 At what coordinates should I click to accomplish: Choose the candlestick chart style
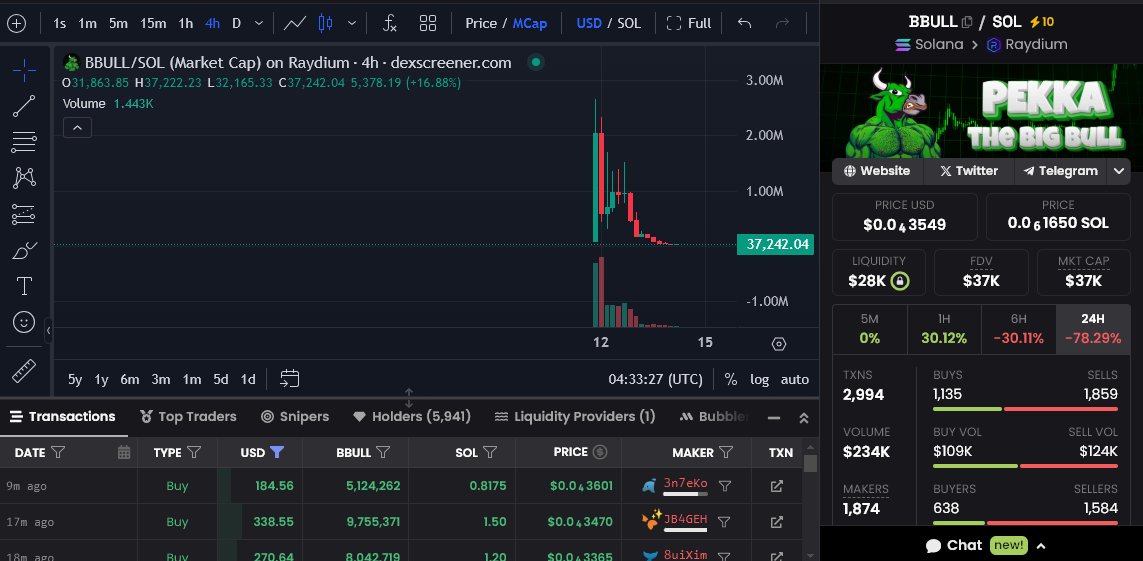[325, 23]
